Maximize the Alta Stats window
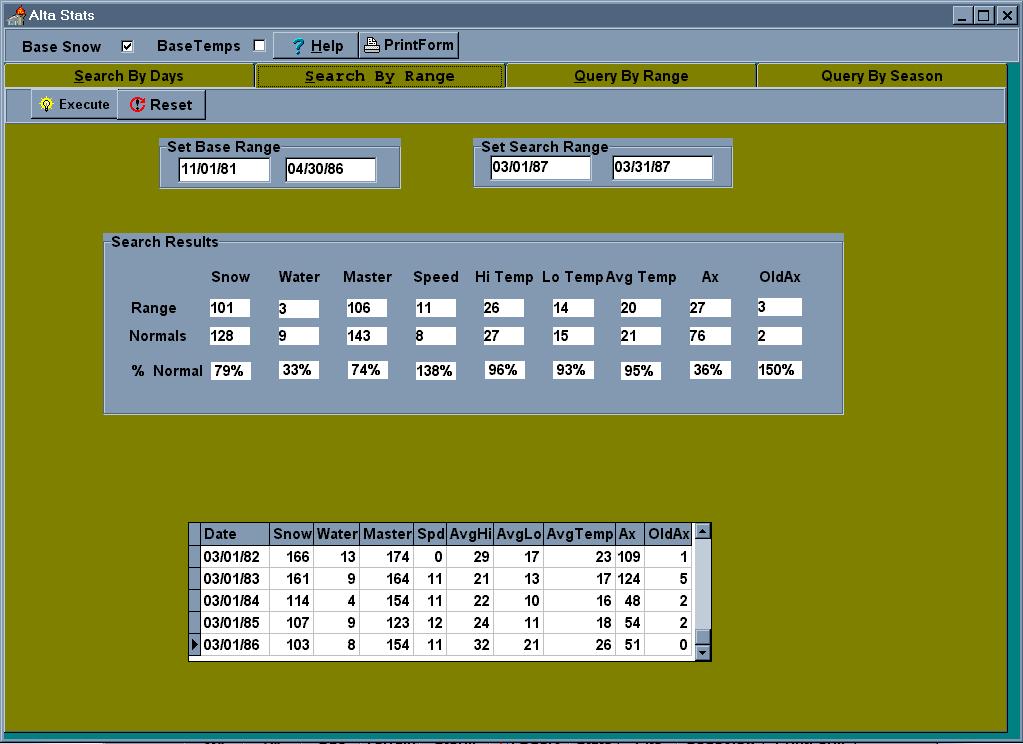 pyautogui.click(x=984, y=15)
